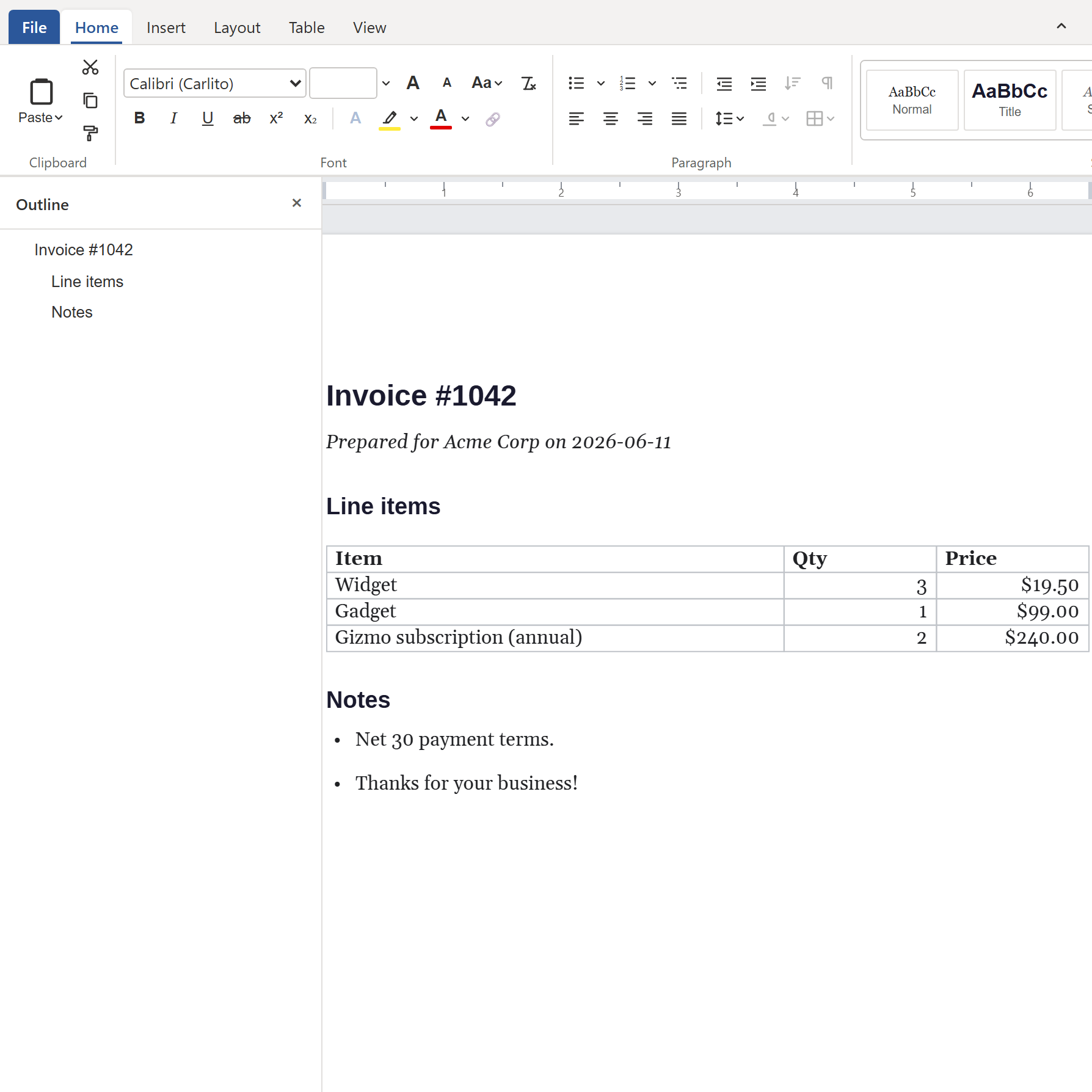Click the numbered list icon
The height and width of the screenshot is (1092, 1092).
click(x=627, y=83)
